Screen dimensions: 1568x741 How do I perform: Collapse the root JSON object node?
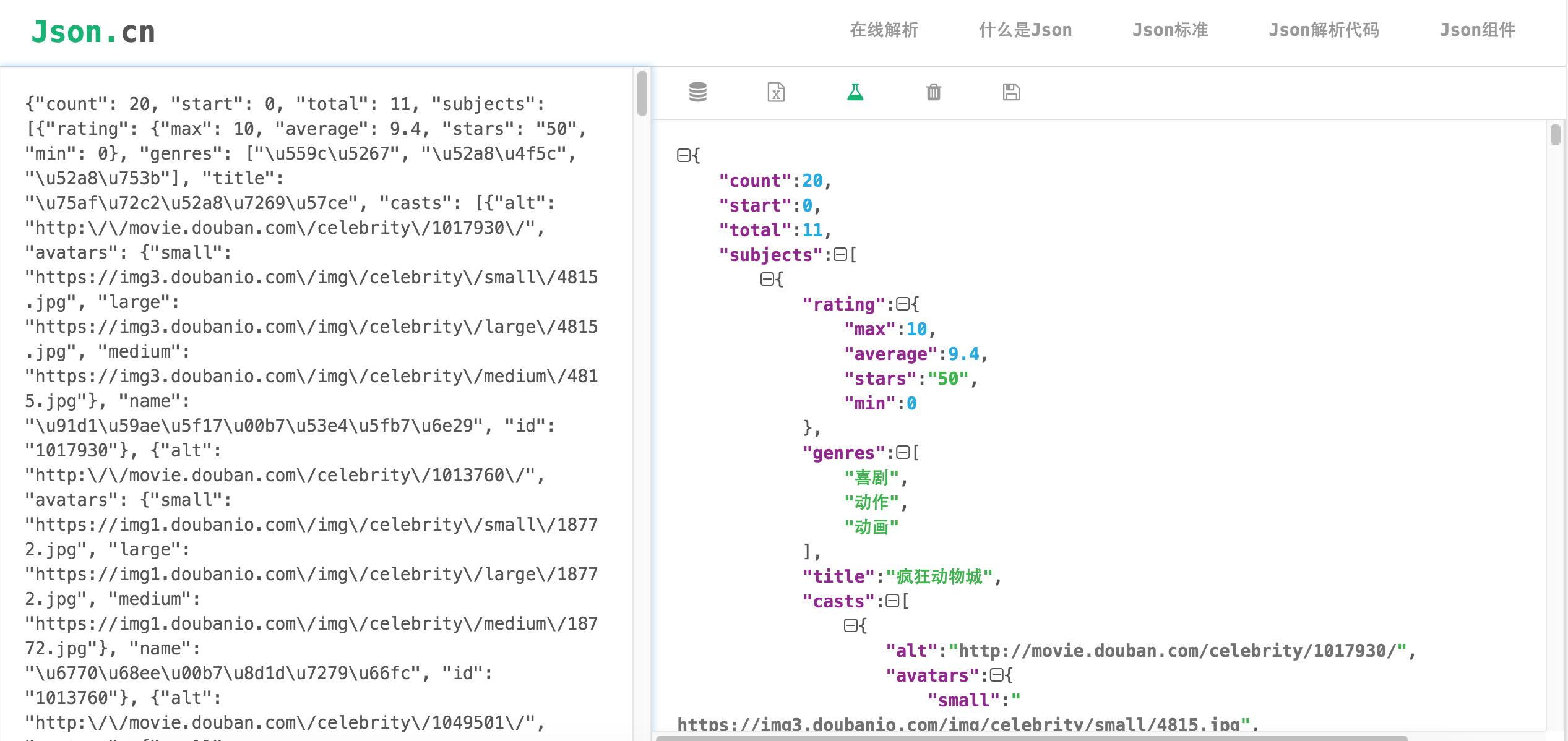684,155
